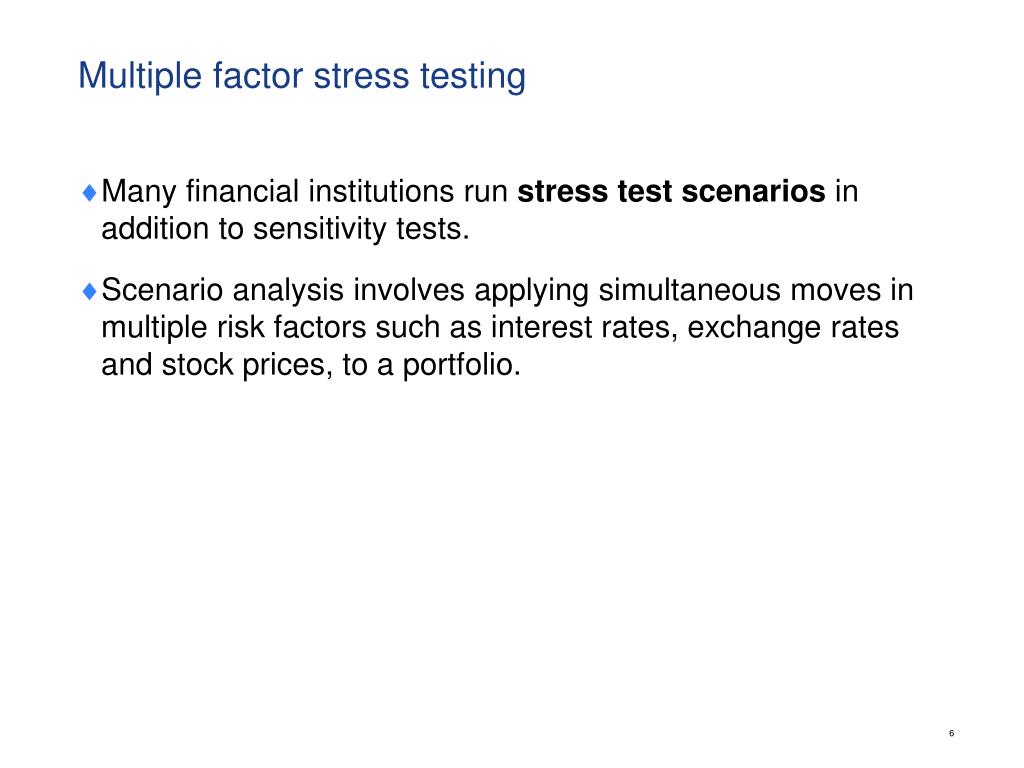Screen dimensions: 1024x768
Task: Click the words 'financial institutions'
Action: 320,191
